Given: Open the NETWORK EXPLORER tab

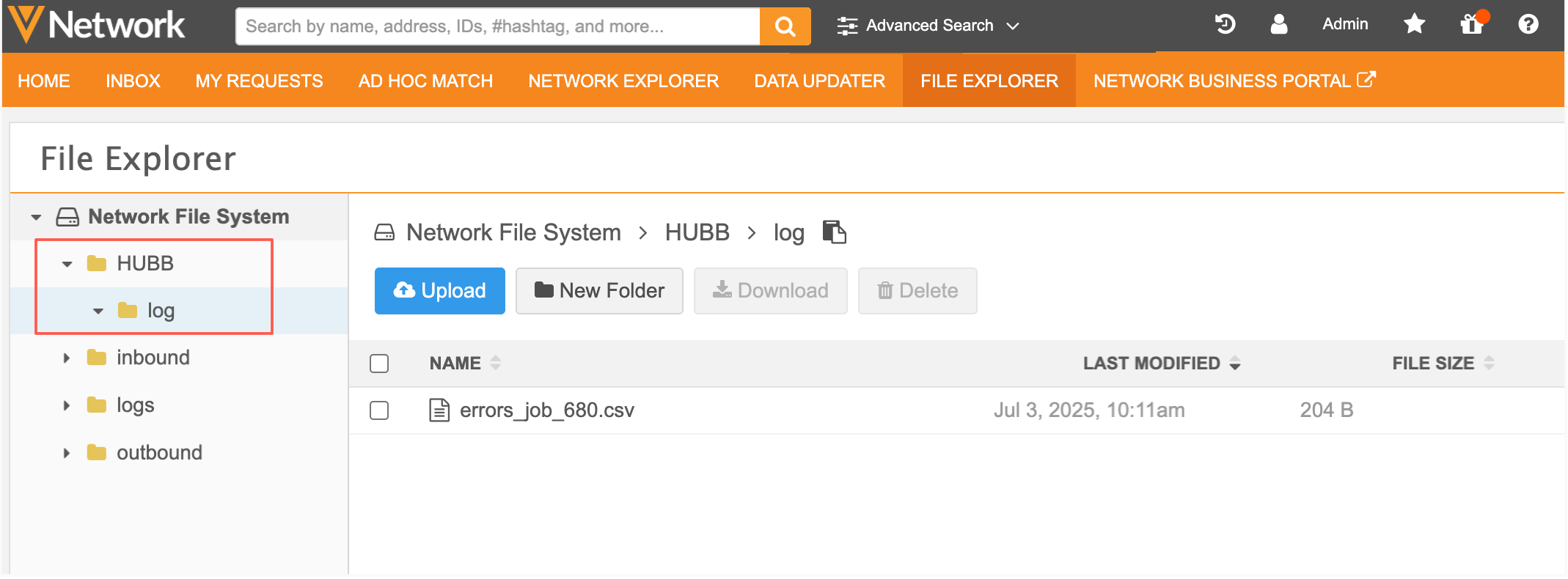Looking at the screenshot, I should click(623, 81).
